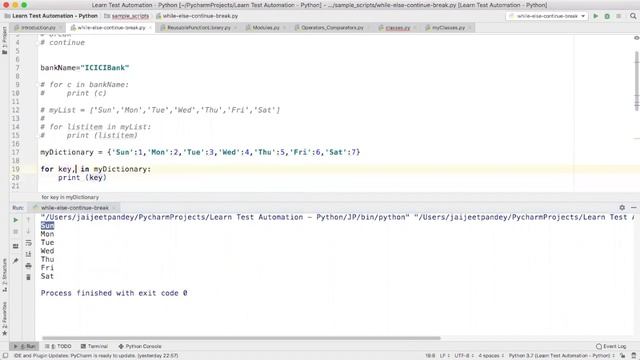The height and width of the screenshot is (360, 640).
Task: Click 'print (key)' on line 20
Action: coord(82,178)
